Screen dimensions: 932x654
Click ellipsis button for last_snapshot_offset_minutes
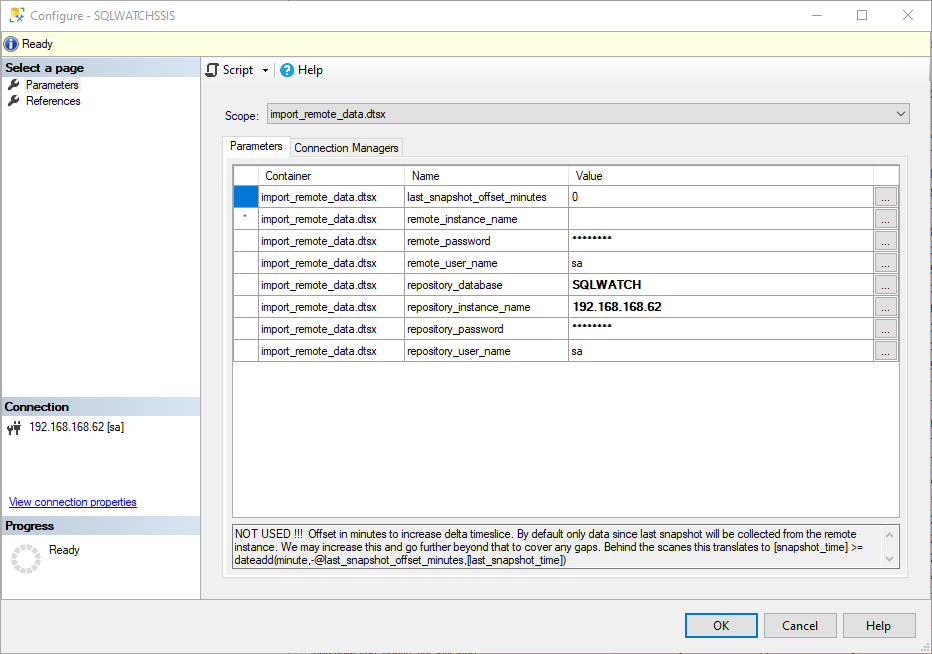(x=885, y=197)
